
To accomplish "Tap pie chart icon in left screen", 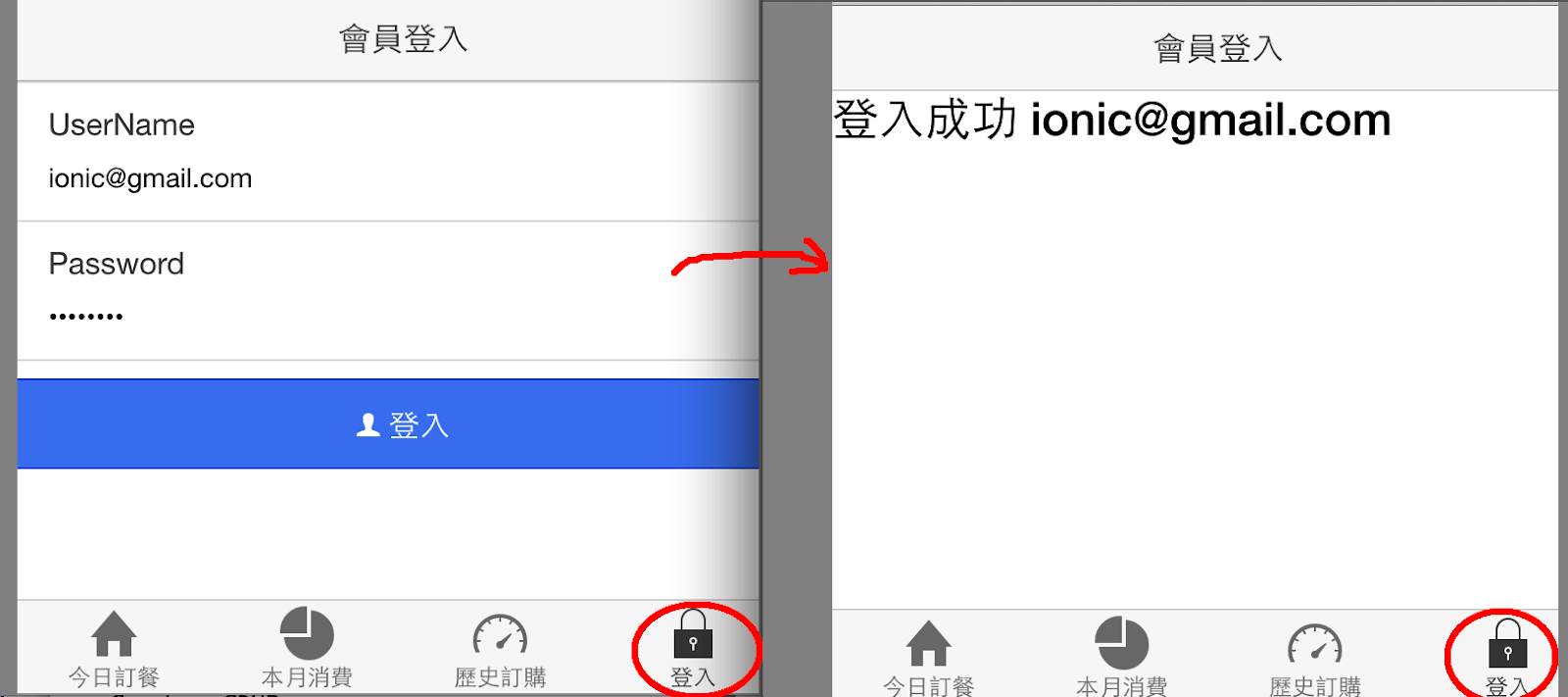I will [307, 633].
